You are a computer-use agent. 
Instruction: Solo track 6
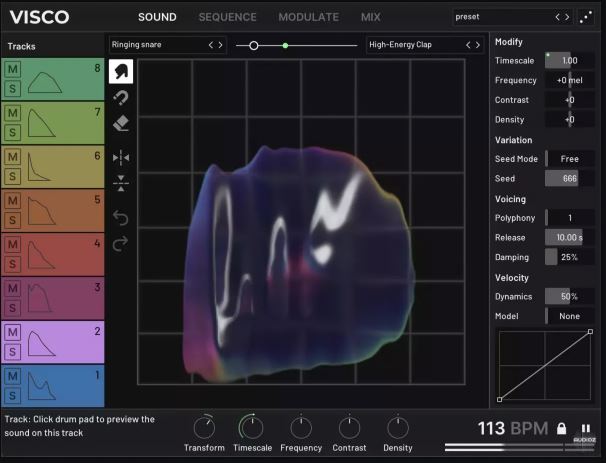(x=12, y=176)
